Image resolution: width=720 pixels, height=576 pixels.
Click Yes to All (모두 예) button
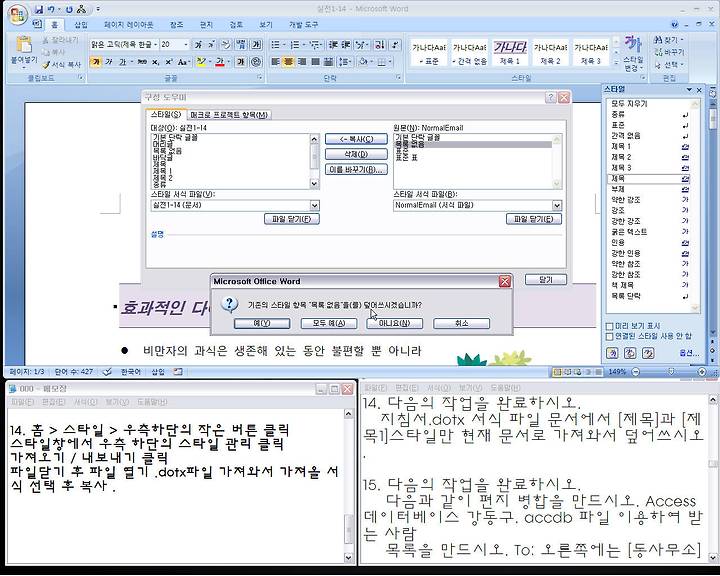(x=328, y=323)
